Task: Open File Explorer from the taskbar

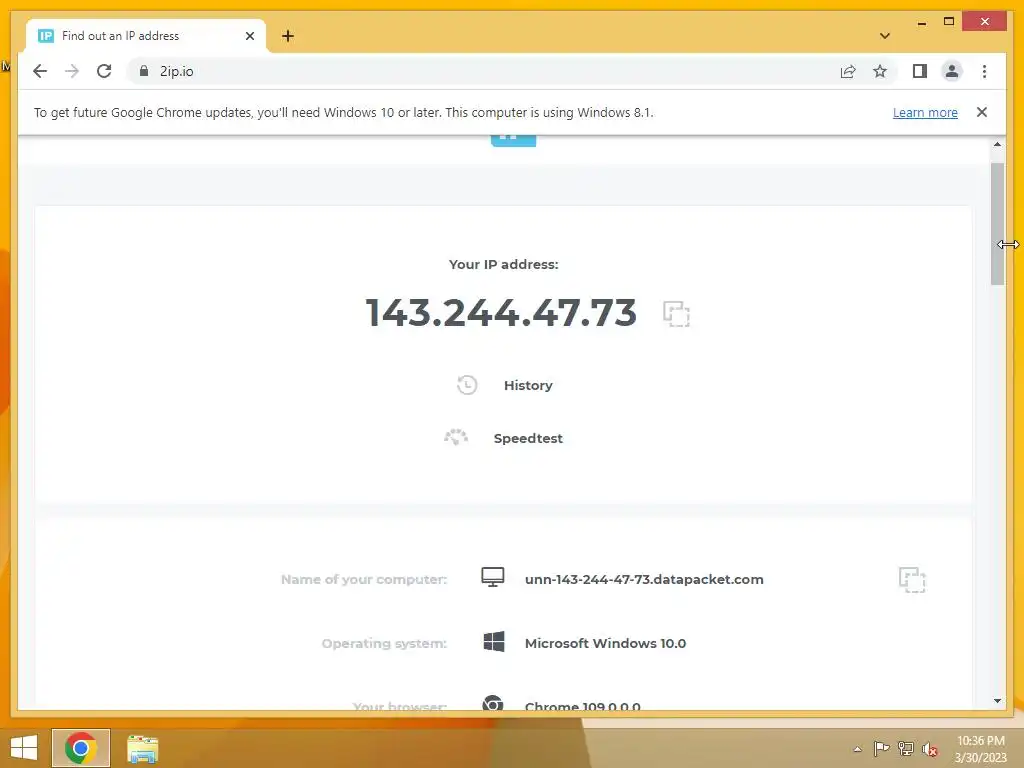Action: 142,748
